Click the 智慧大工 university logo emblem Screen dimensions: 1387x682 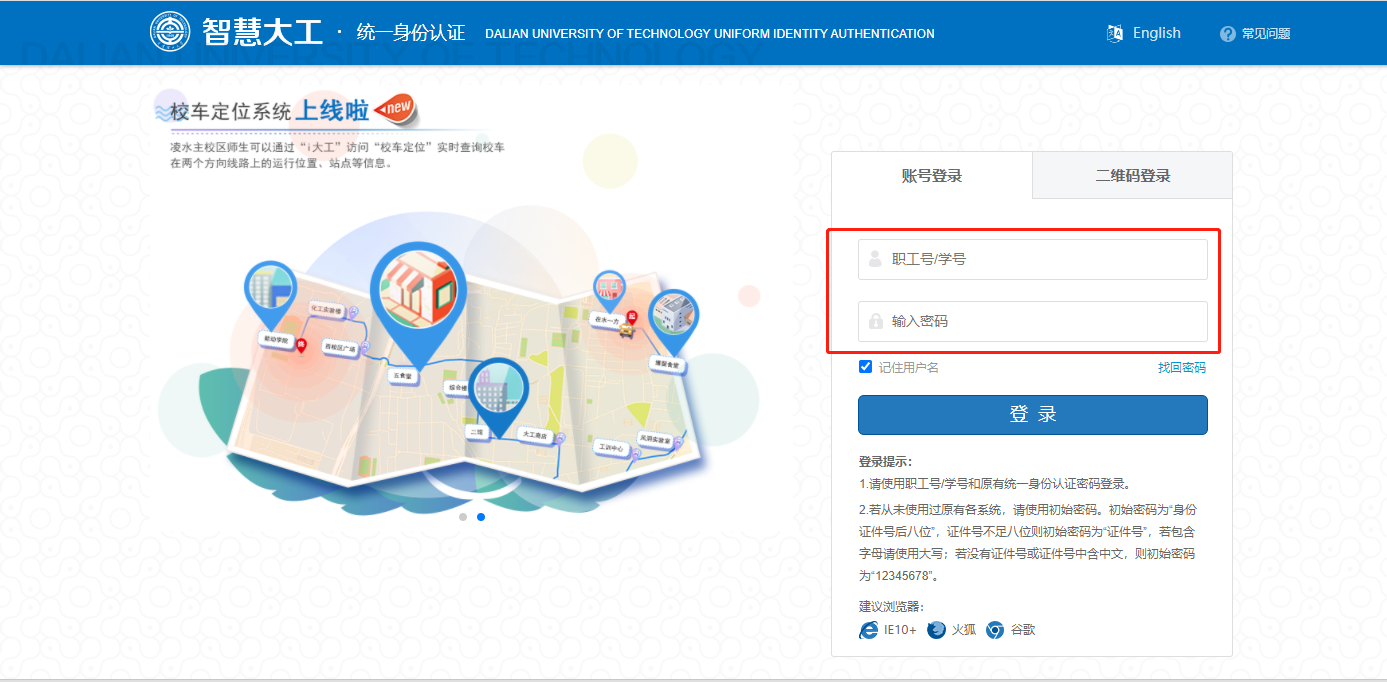170,32
